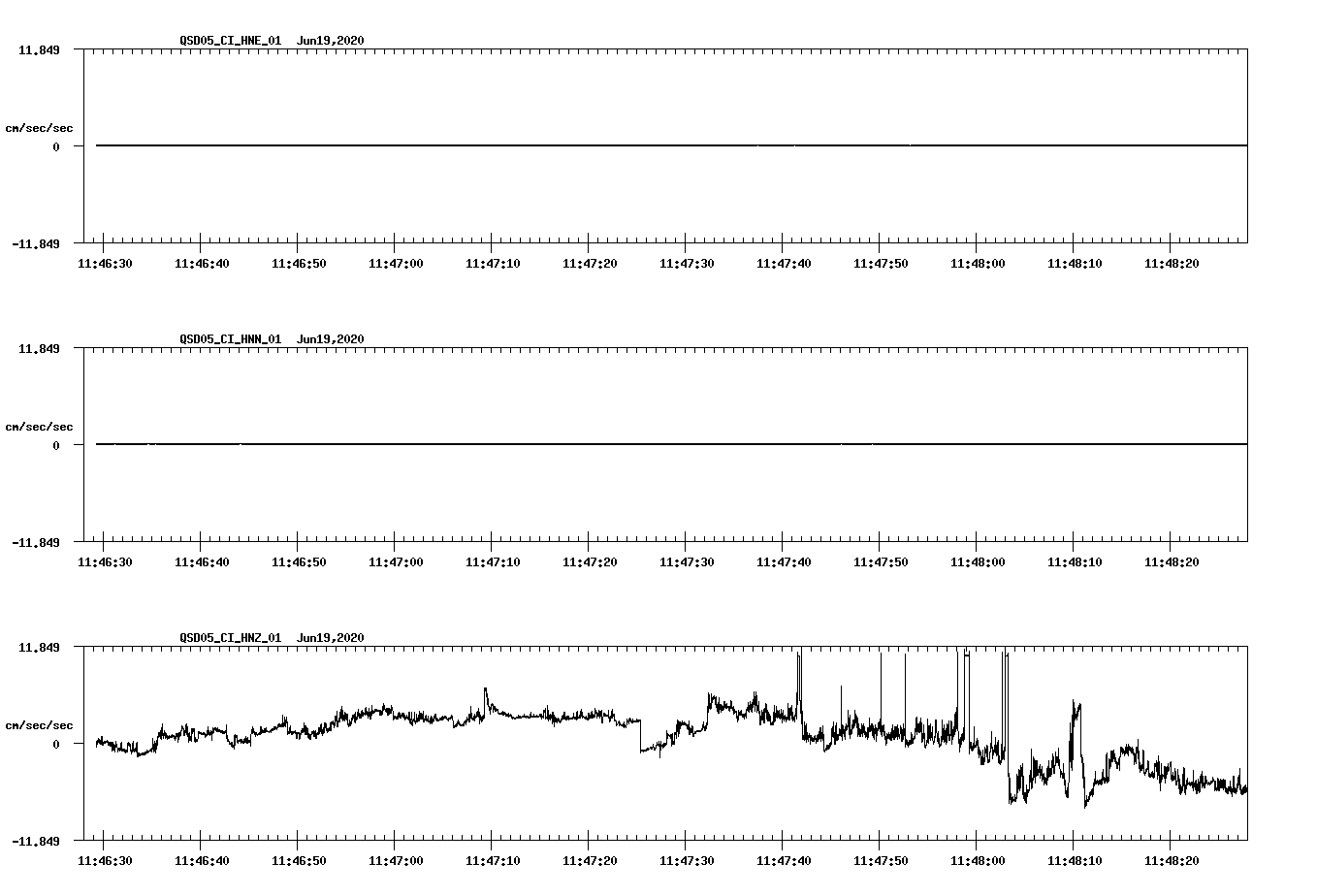
Task: Click the 11:47:50 time label under HNZ chart
Action: [x=881, y=861]
